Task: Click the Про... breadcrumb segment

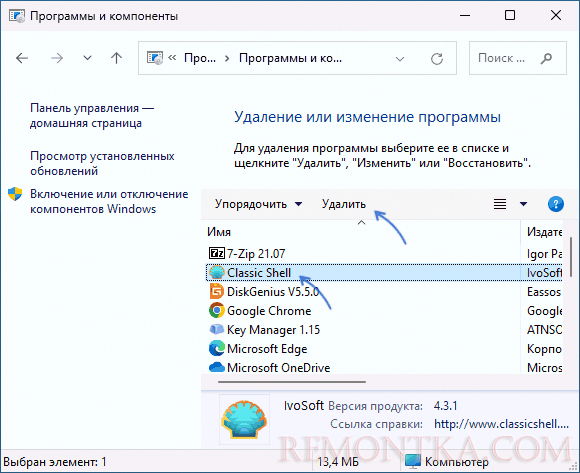Action: pos(200,58)
